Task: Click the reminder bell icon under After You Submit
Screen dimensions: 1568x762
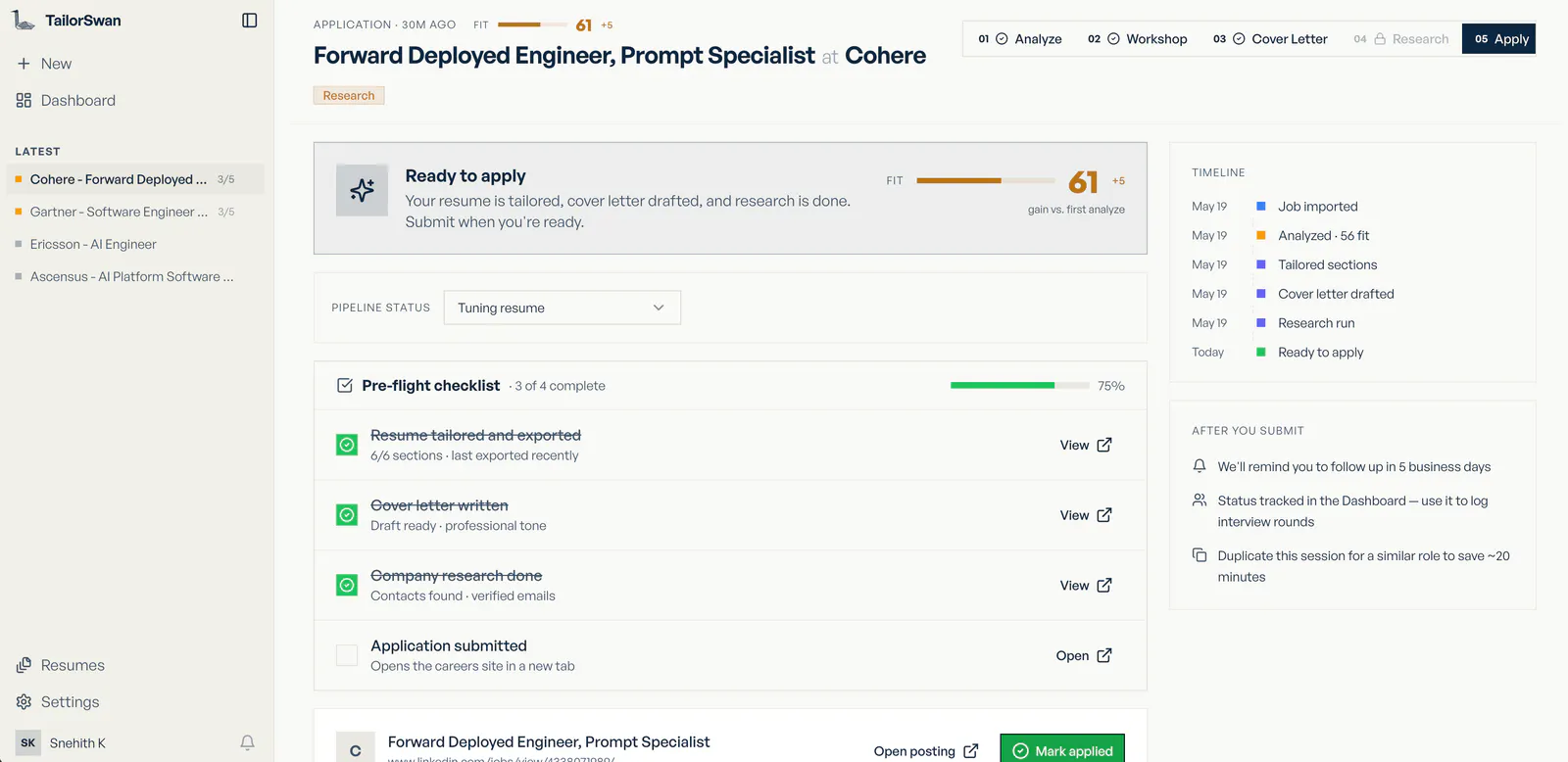Action: 1200,466
